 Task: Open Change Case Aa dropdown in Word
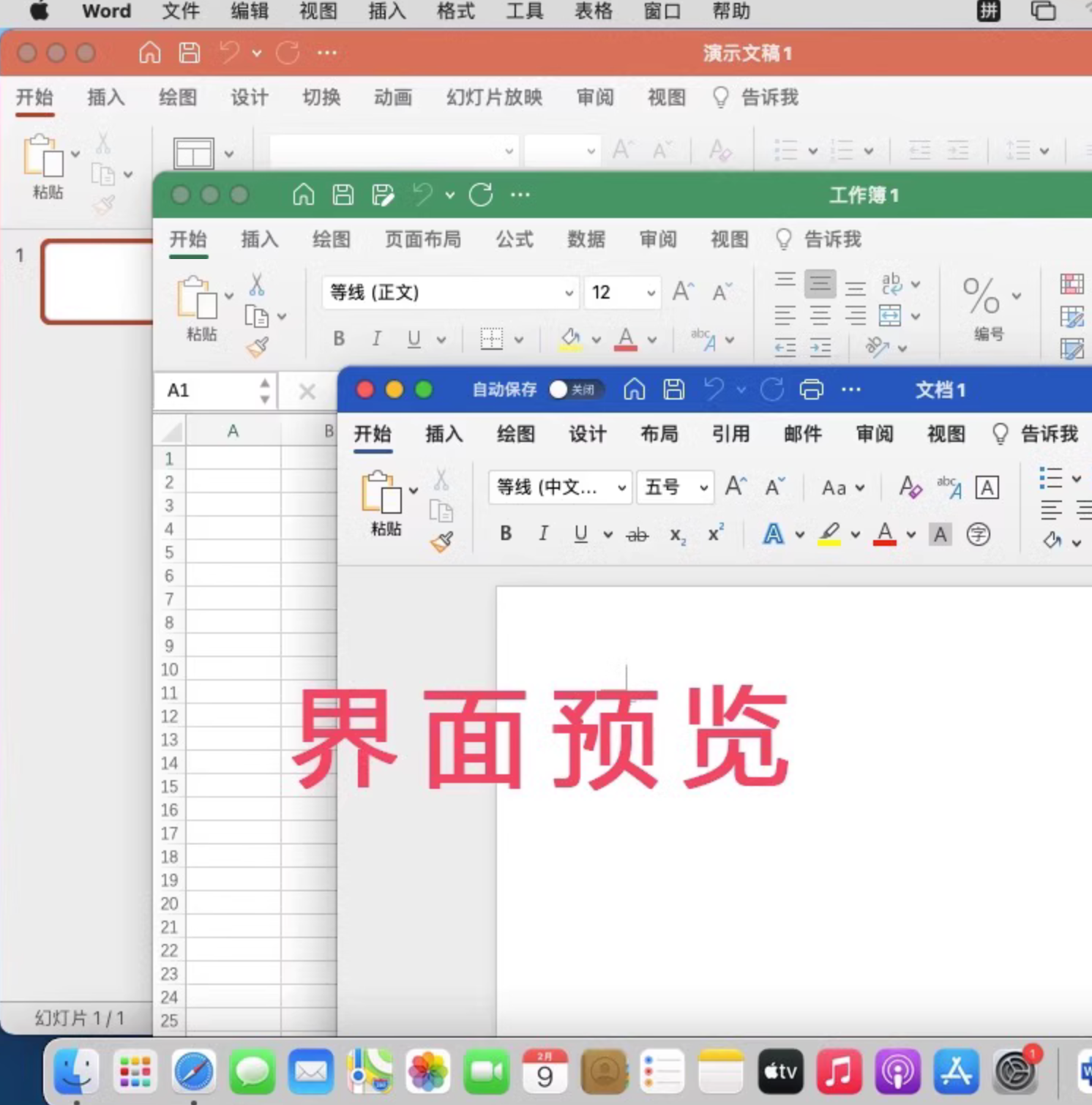(x=842, y=487)
